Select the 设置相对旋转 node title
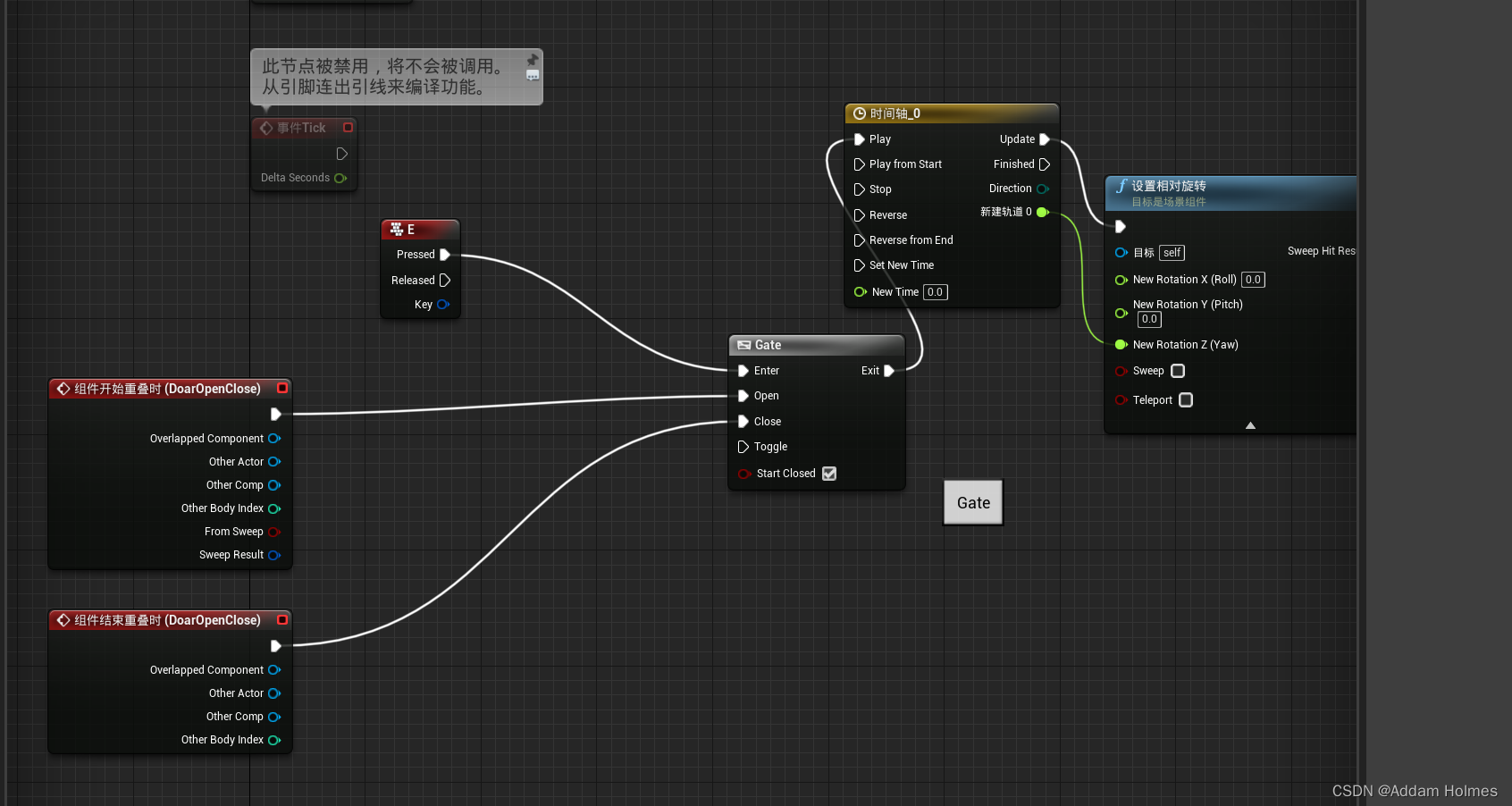The width and height of the screenshot is (1512, 806). pyautogui.click(x=1169, y=186)
